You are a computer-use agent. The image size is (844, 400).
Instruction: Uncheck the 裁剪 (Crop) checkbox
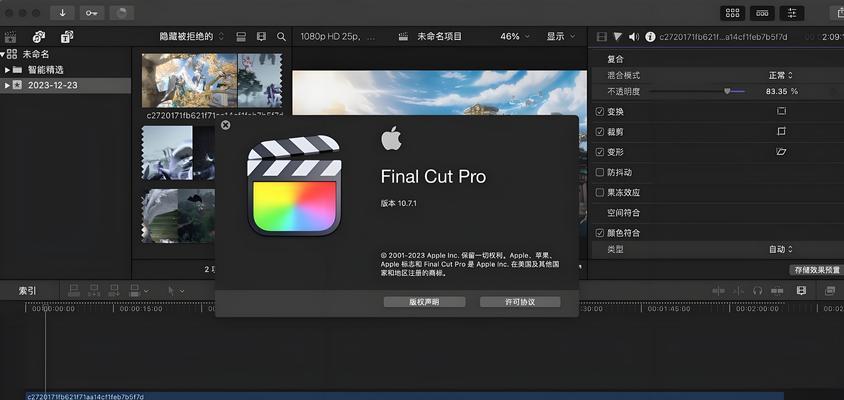pos(600,132)
